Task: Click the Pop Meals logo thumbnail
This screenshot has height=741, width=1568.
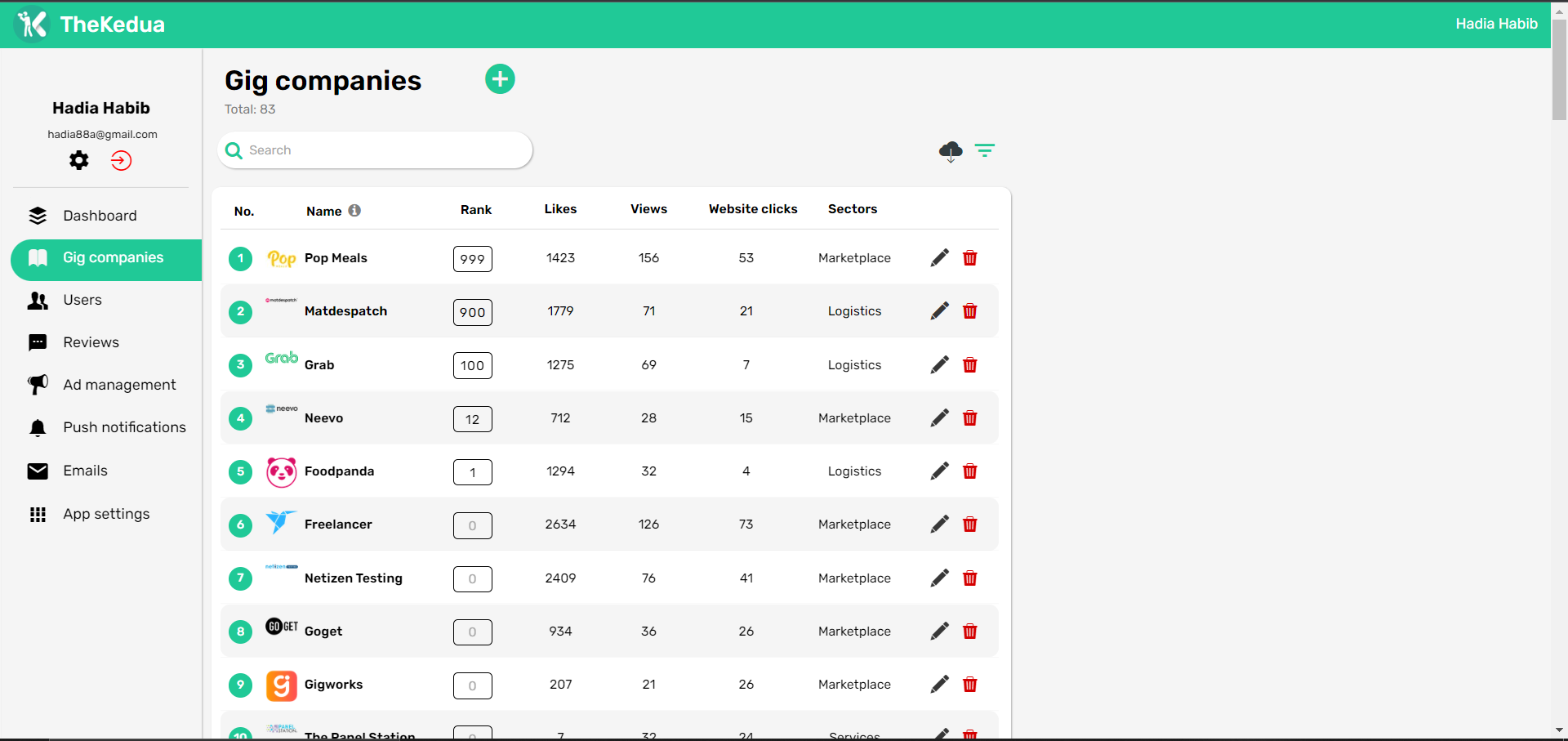Action: click(x=282, y=259)
